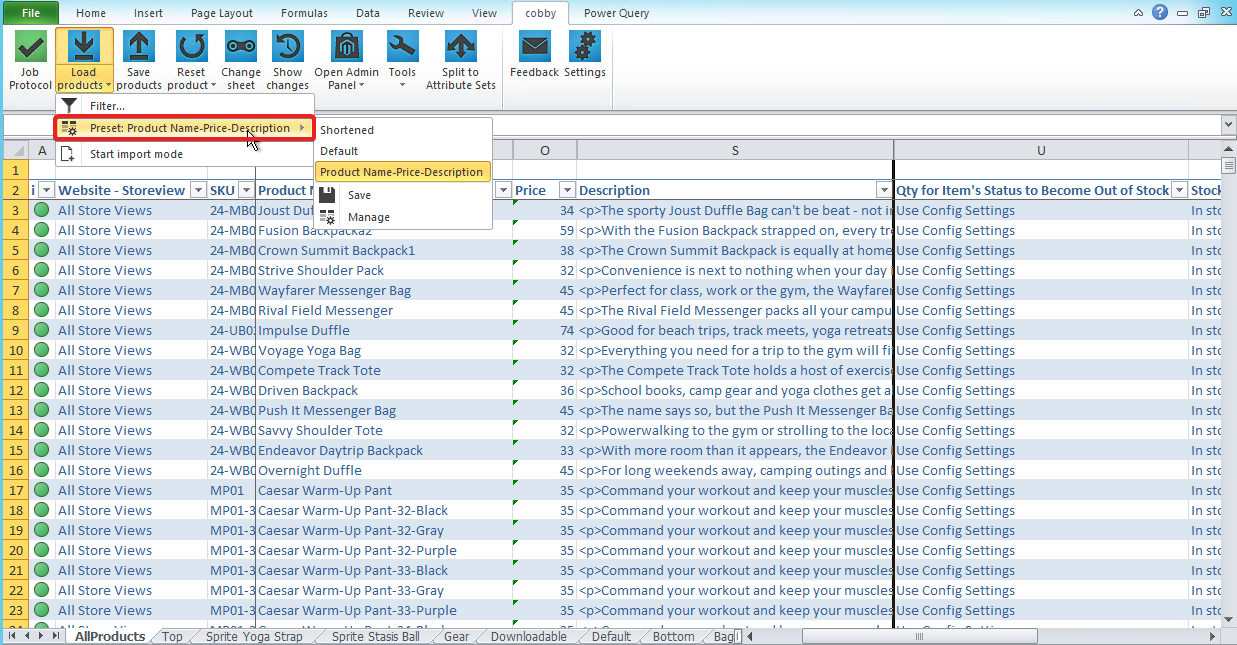The width and height of the screenshot is (1237, 645).
Task: Open cobby Settings gear button
Action: click(585, 54)
